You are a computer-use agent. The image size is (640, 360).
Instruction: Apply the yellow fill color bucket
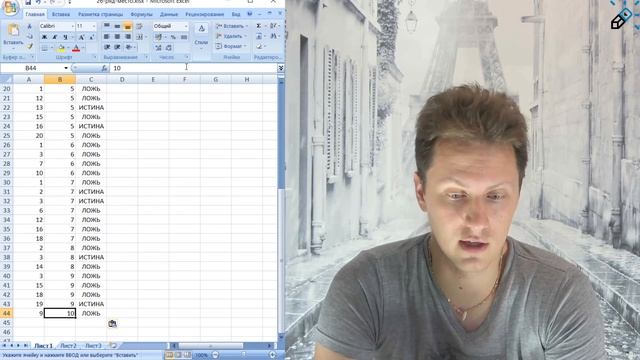pos(61,49)
